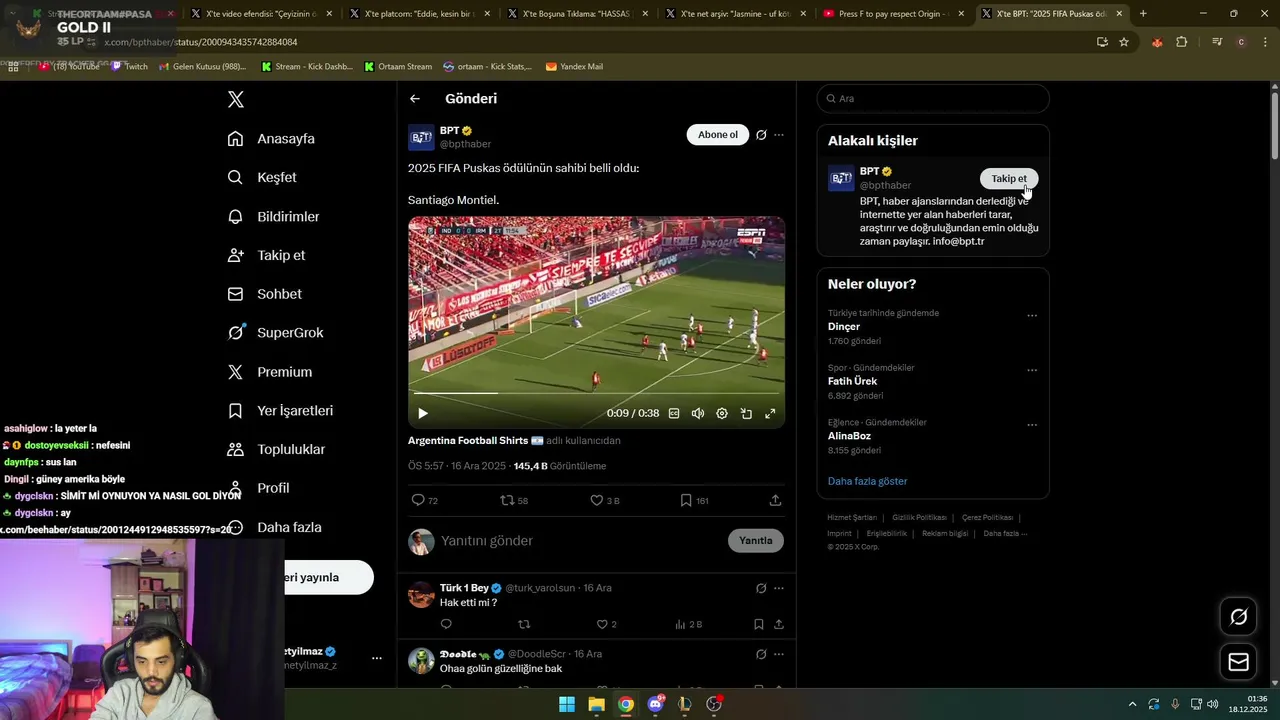This screenshot has width=1280, height=720.
Task: Click Grok icon next to Abone ol
Action: pyautogui.click(x=761, y=135)
